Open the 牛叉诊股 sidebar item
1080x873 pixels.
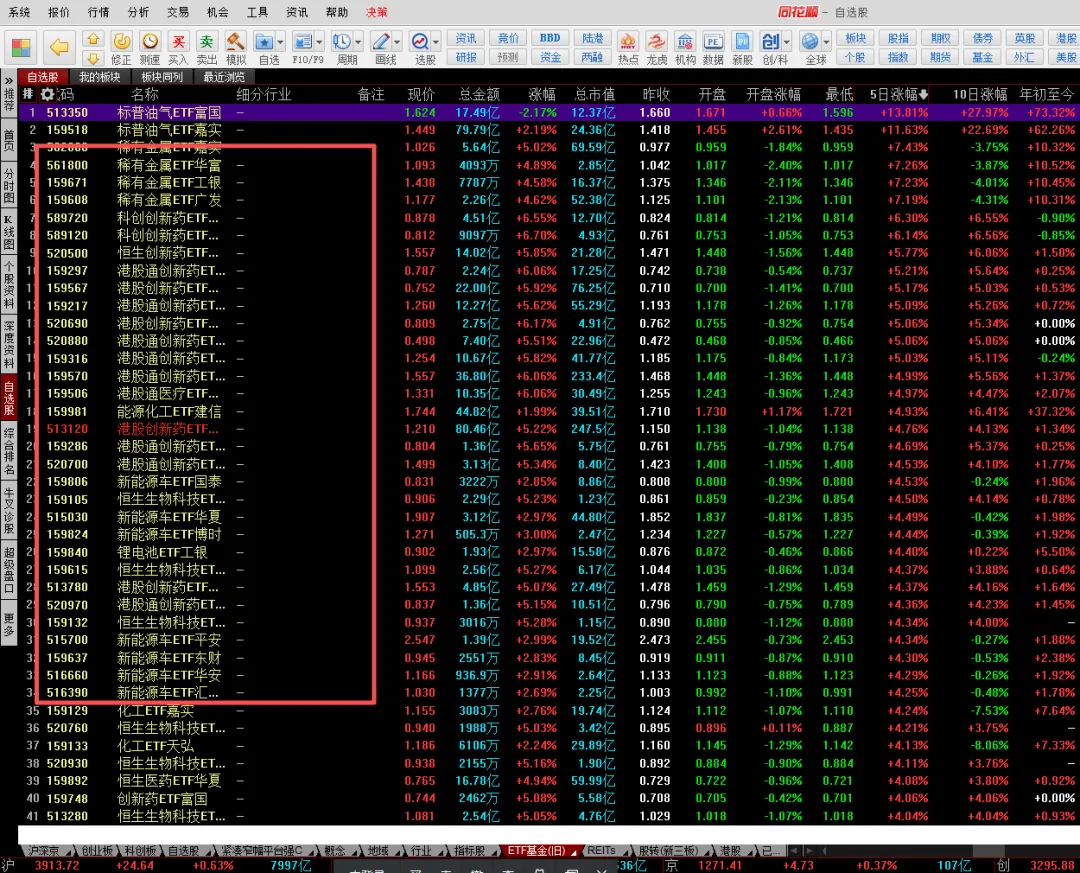[x=8, y=511]
